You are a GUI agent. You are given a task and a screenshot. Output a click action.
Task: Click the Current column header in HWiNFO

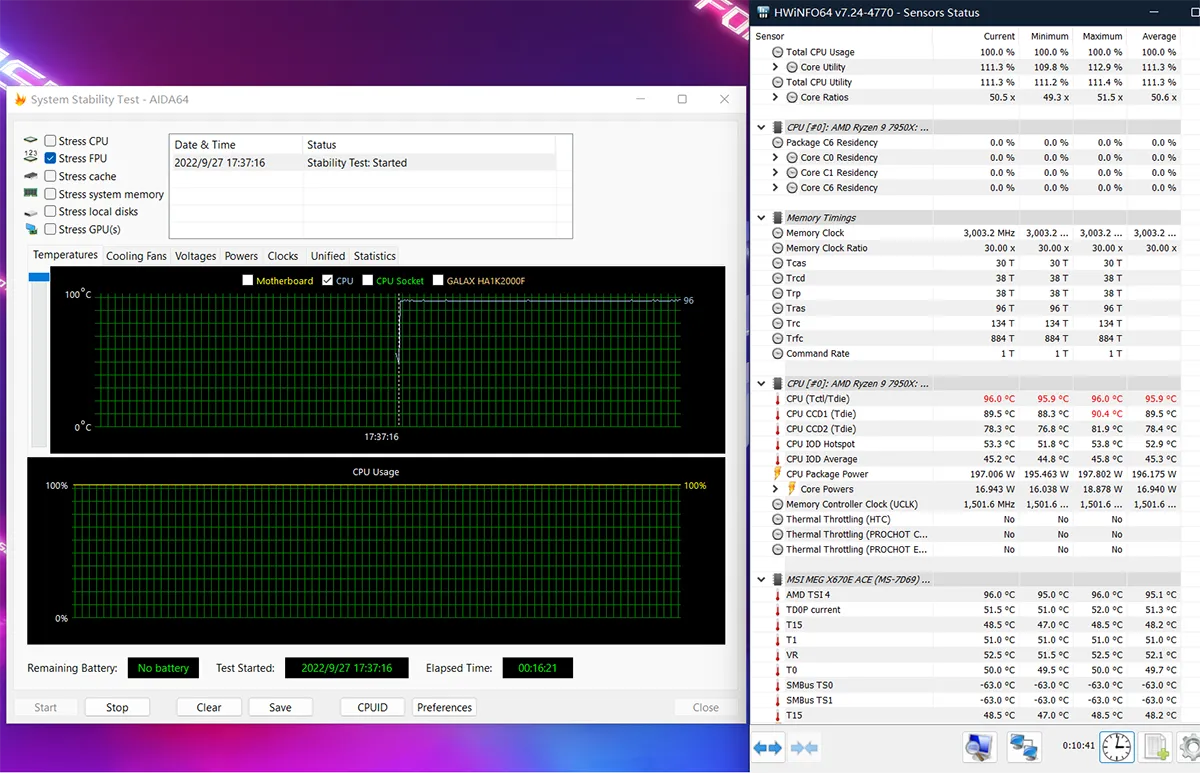(x=999, y=36)
